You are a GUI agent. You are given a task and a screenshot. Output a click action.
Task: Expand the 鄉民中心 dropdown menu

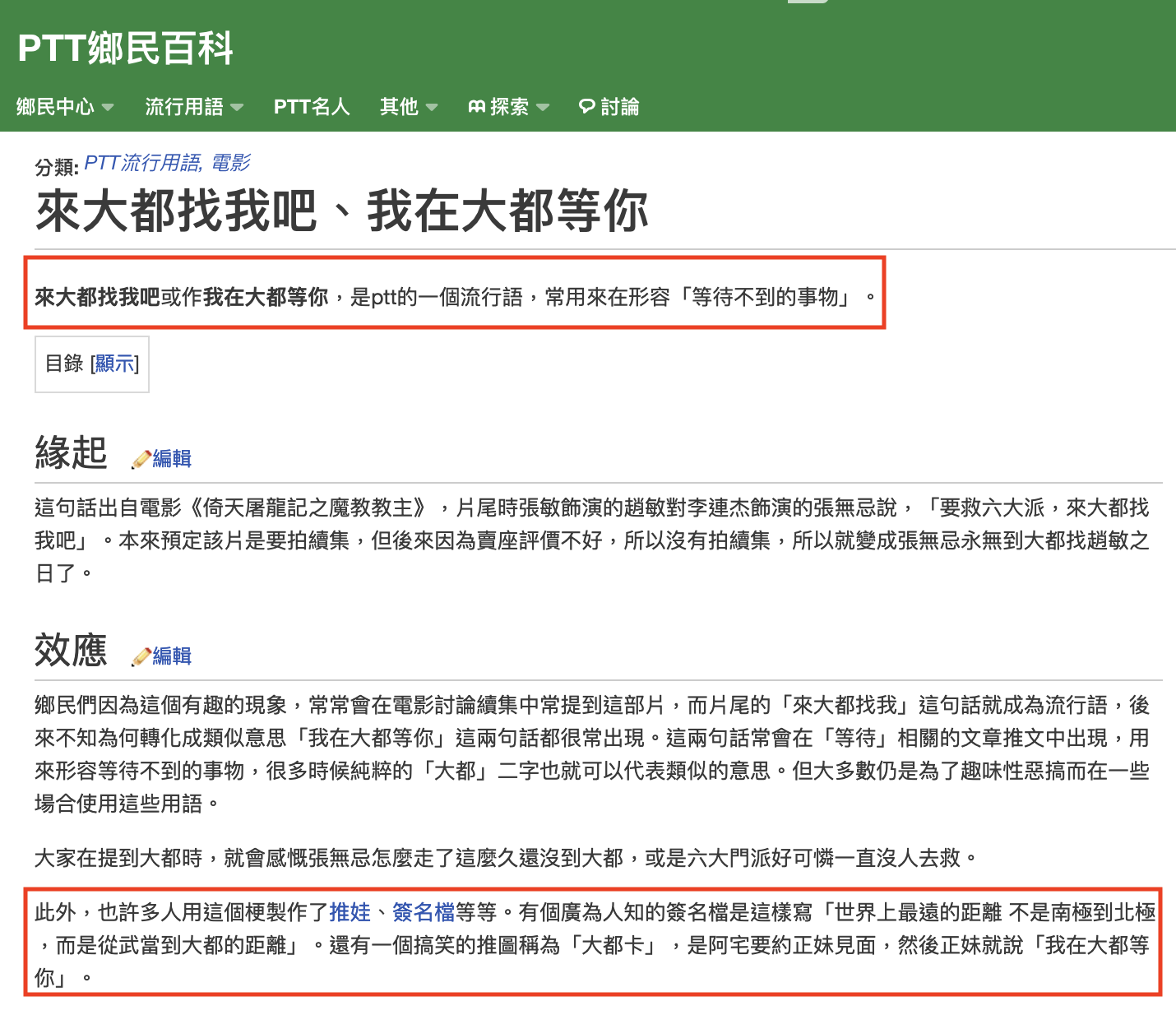[65, 107]
